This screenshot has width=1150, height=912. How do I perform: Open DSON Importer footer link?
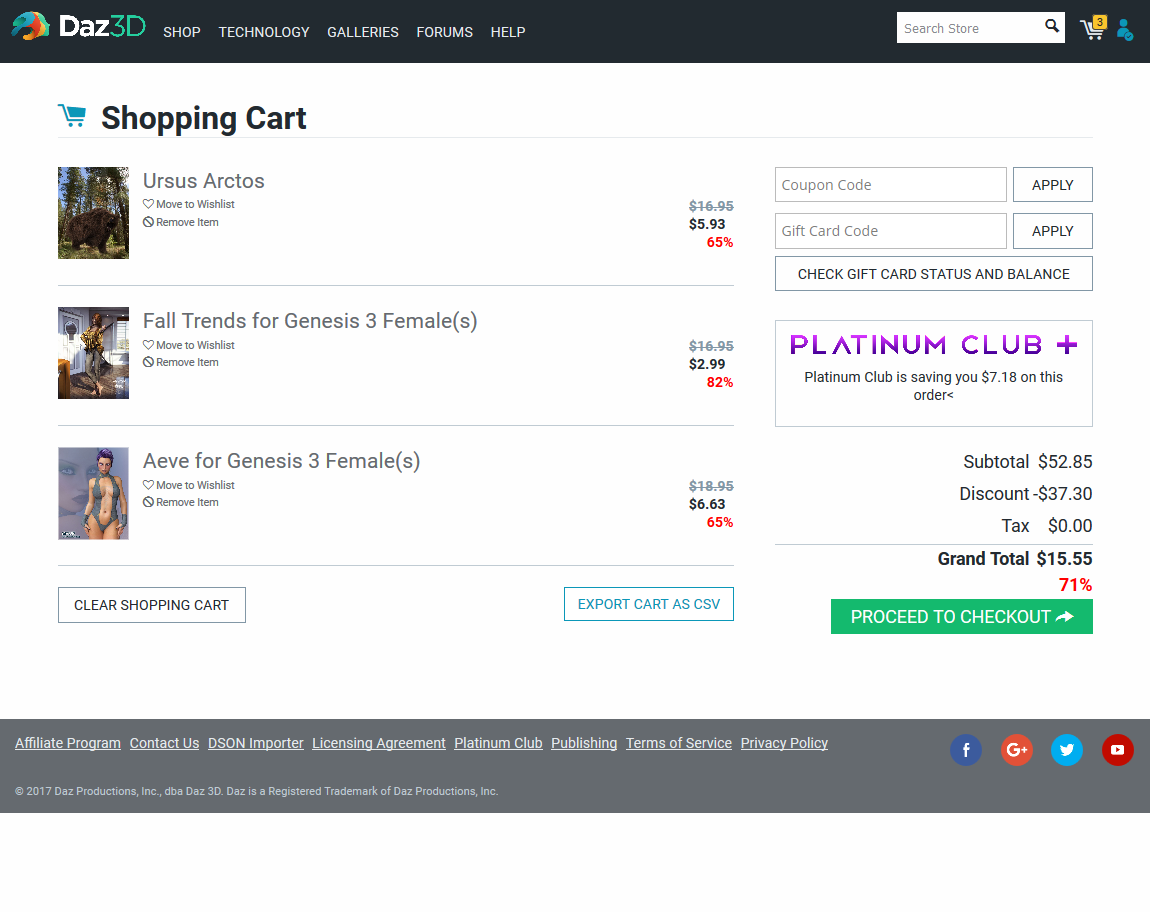(255, 743)
